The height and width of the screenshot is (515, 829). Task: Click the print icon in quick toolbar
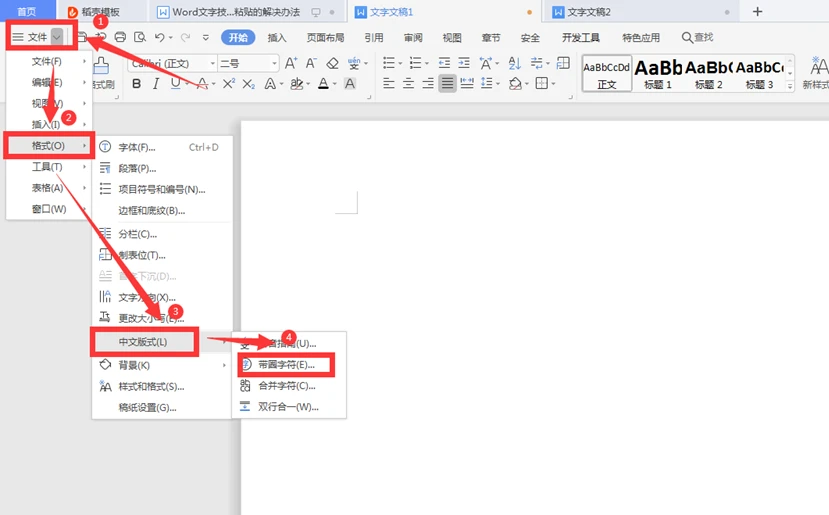[x=120, y=38]
